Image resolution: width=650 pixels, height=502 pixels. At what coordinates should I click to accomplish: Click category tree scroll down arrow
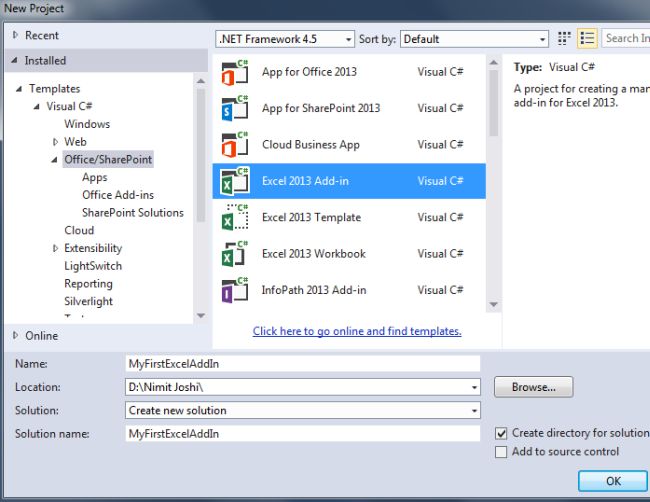[201, 316]
